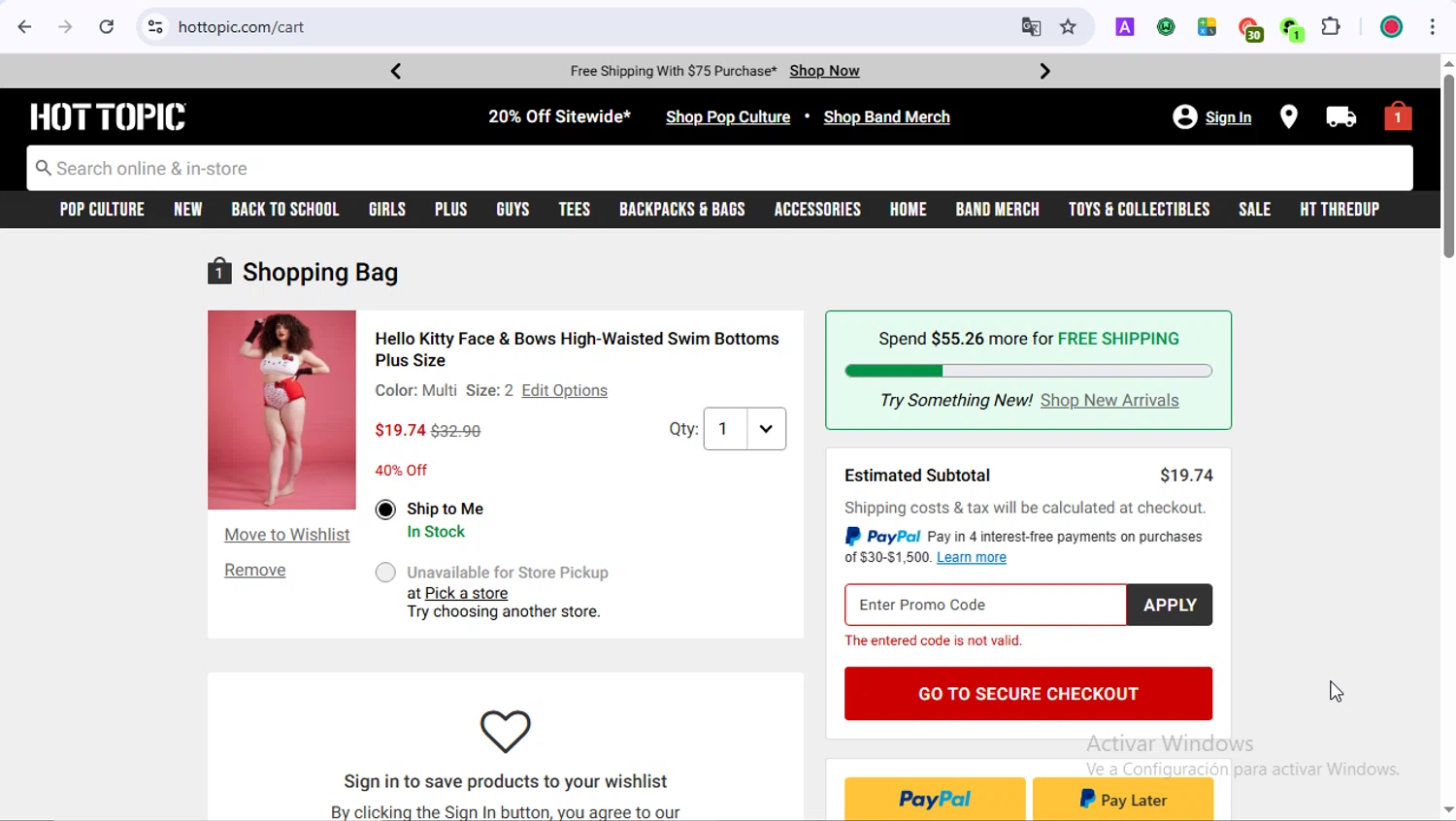The width and height of the screenshot is (1456, 821).
Task: Click the Shop Now link in banner
Action: click(x=824, y=71)
